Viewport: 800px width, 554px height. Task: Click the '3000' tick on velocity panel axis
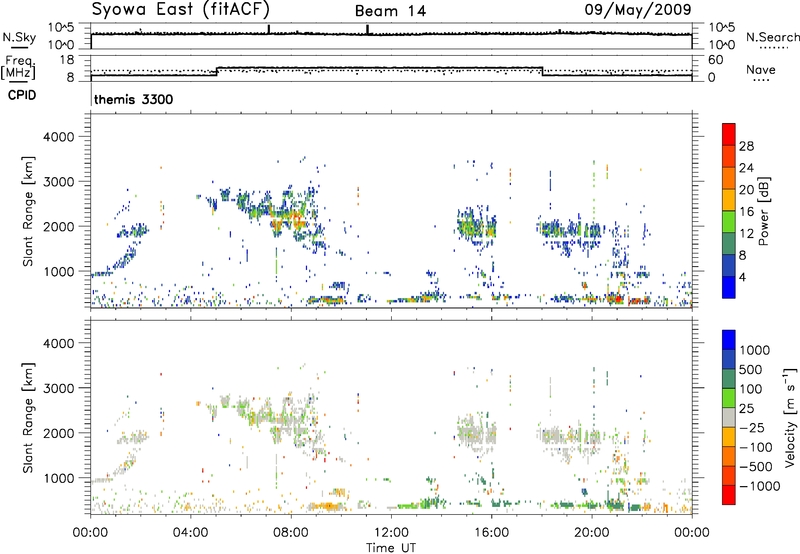[59, 388]
